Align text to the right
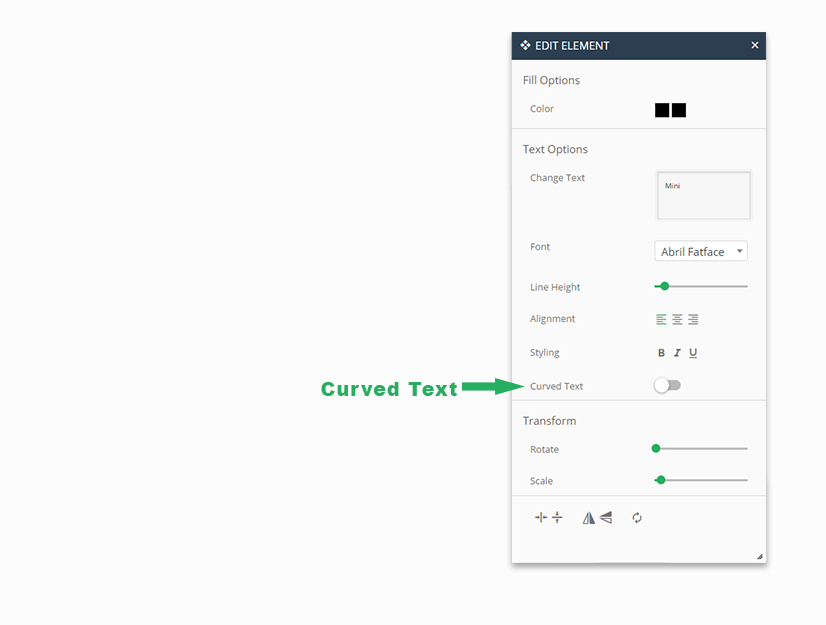 [693, 320]
